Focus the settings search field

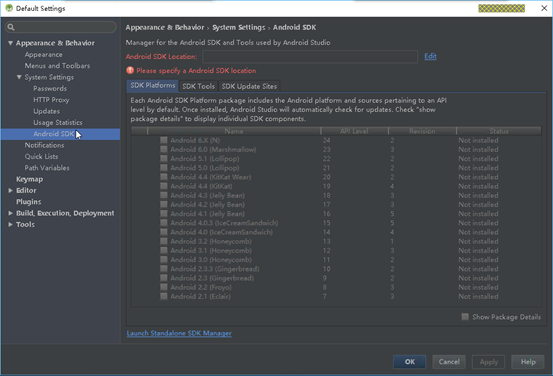coord(61,27)
